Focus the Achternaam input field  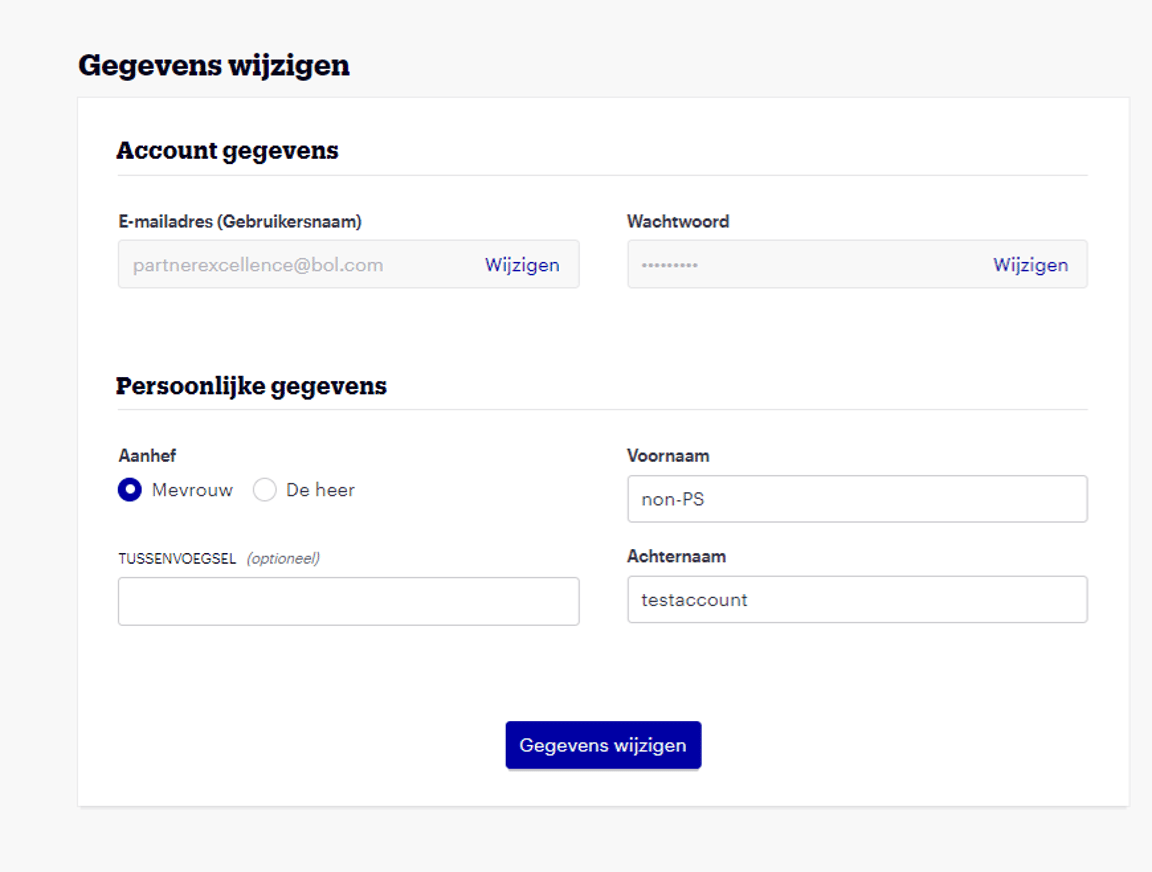coord(857,599)
